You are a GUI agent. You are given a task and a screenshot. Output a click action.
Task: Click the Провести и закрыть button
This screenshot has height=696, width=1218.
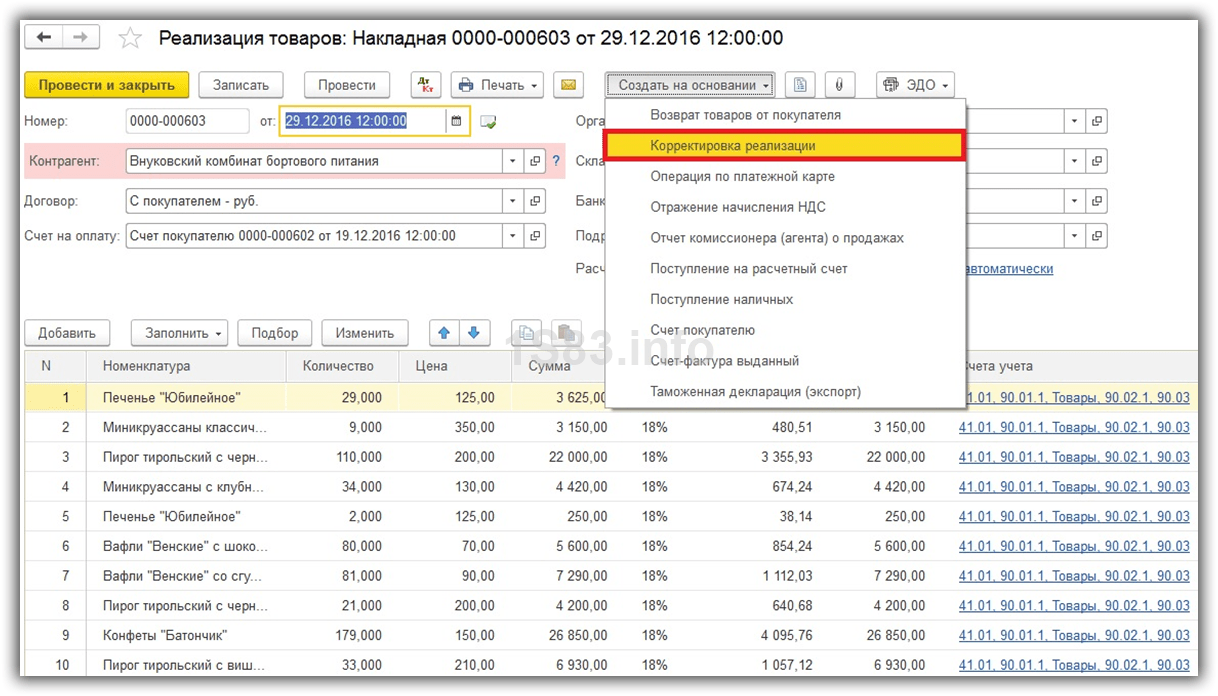(106, 85)
